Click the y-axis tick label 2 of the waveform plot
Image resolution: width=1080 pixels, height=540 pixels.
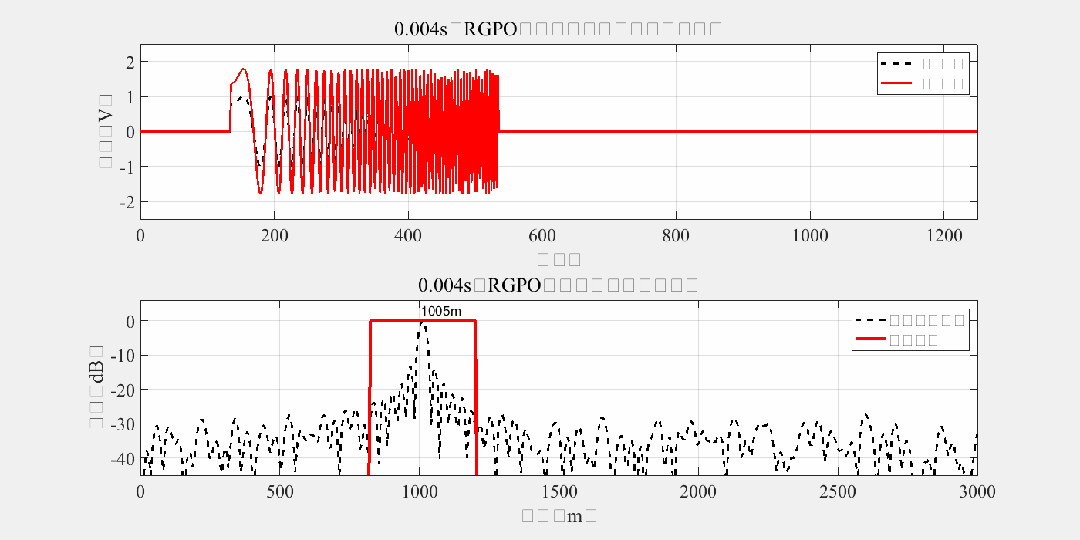point(130,61)
